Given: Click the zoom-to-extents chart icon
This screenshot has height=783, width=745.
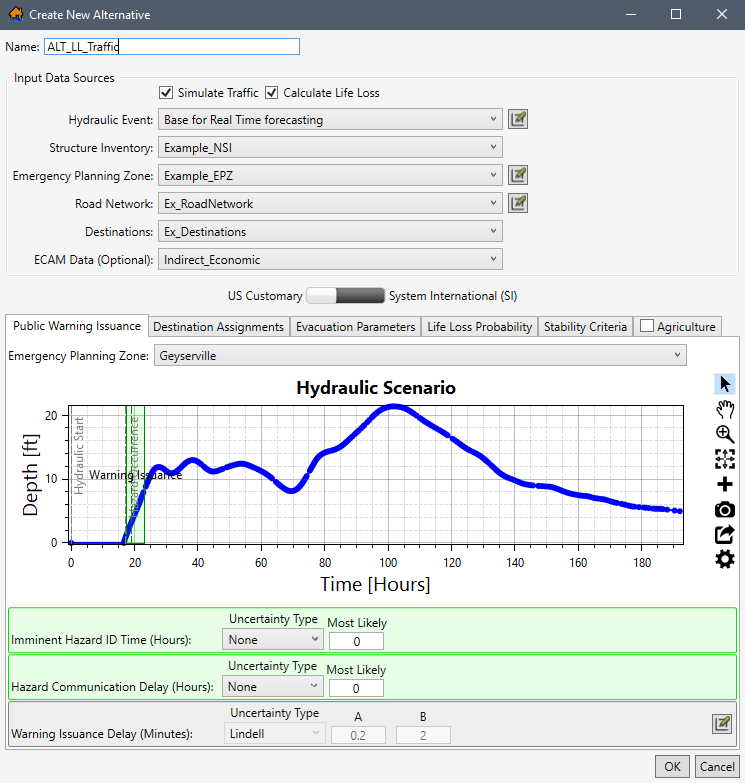Looking at the screenshot, I should click(x=725, y=459).
